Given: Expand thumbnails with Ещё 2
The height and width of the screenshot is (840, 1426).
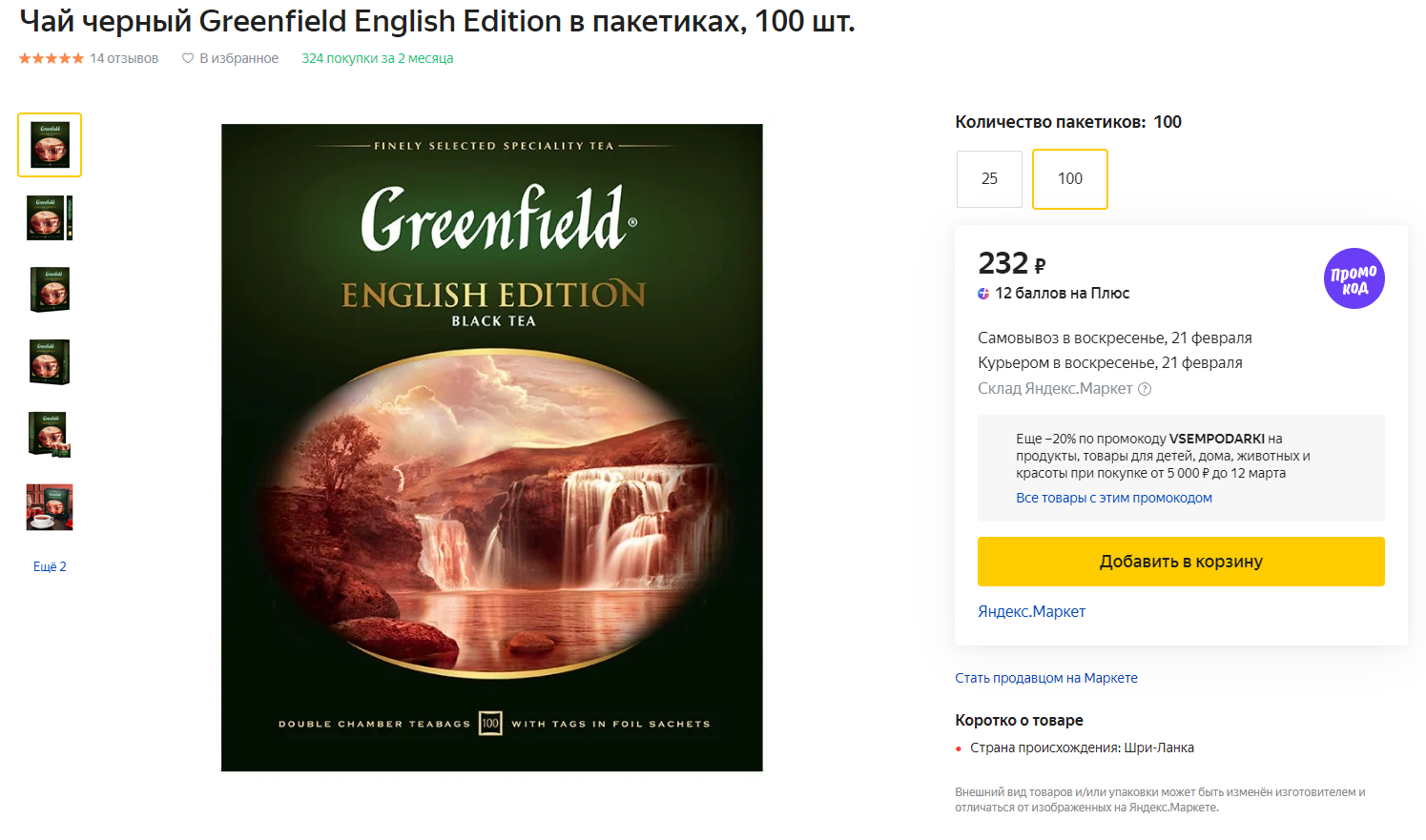Looking at the screenshot, I should [x=50, y=566].
